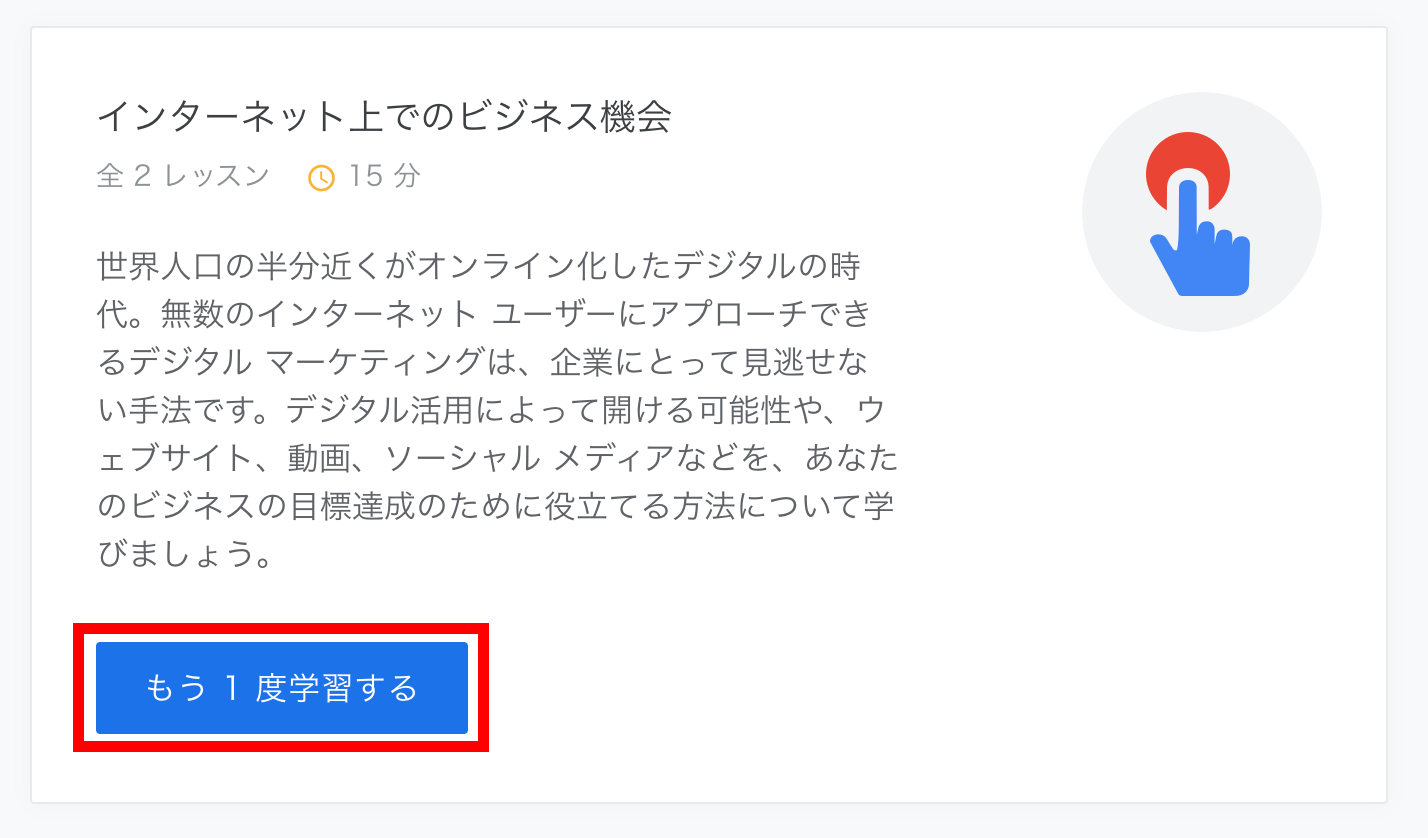
Task: Click the "全 2 レッスン" lesson count
Action: 183,177
